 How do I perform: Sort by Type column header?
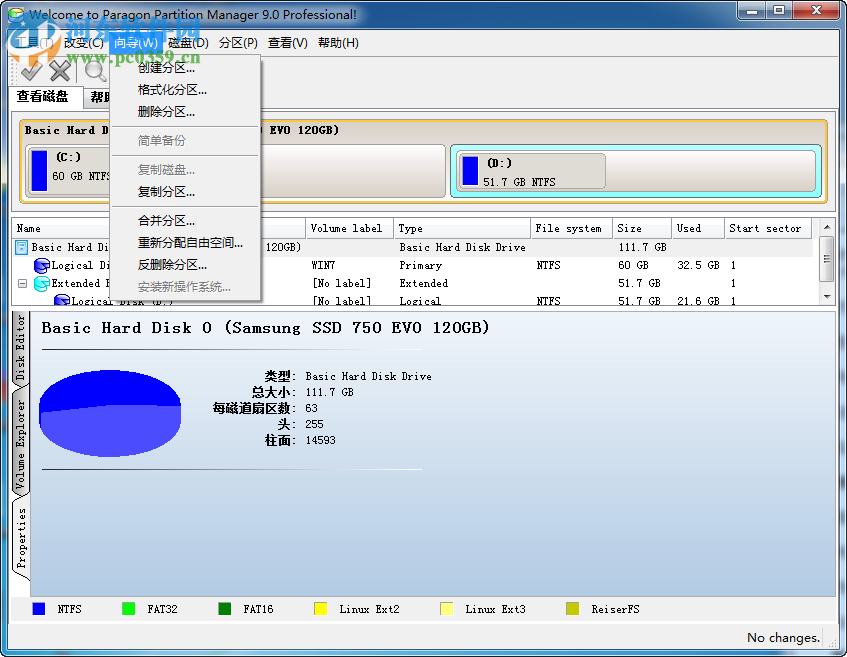(462, 229)
